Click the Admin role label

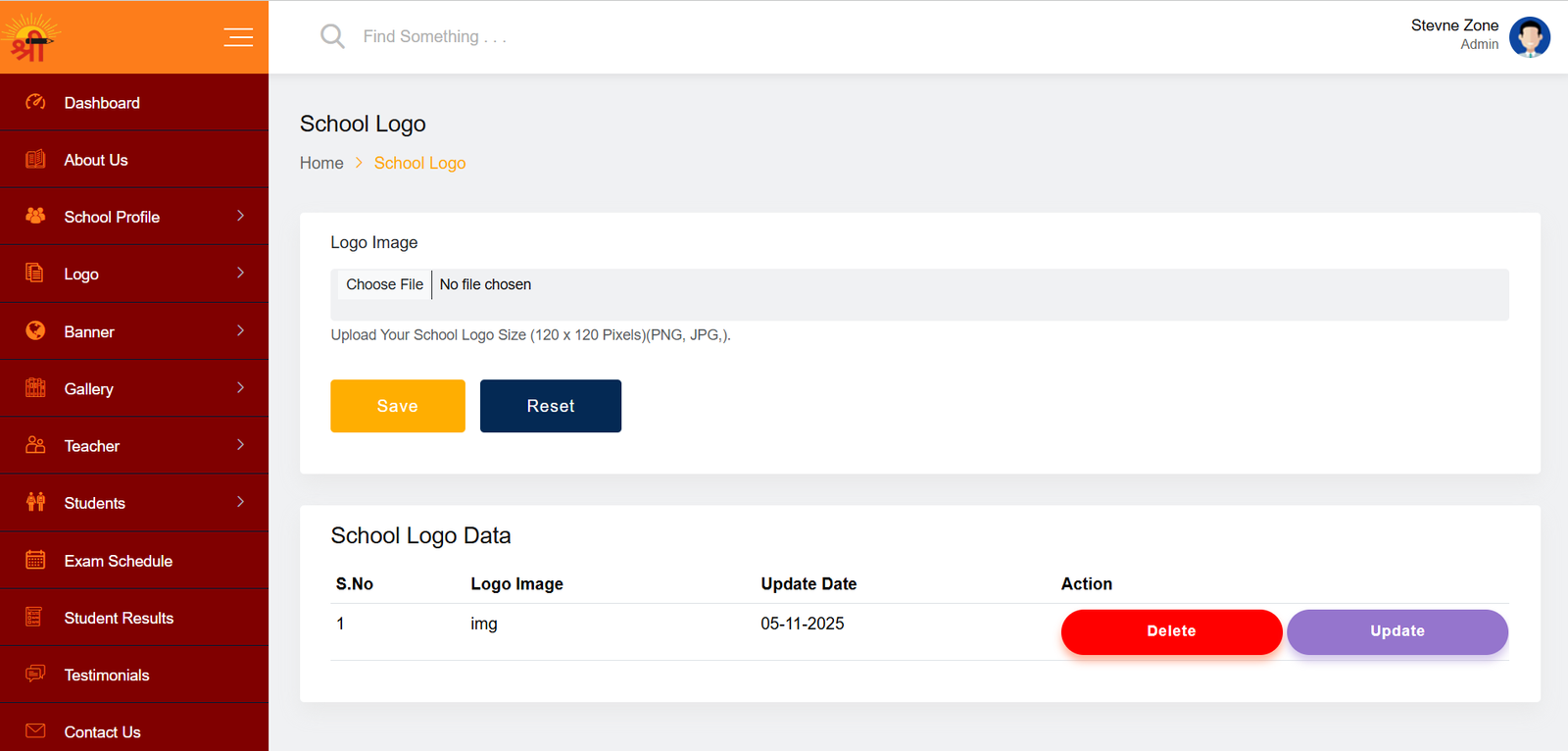[1479, 44]
